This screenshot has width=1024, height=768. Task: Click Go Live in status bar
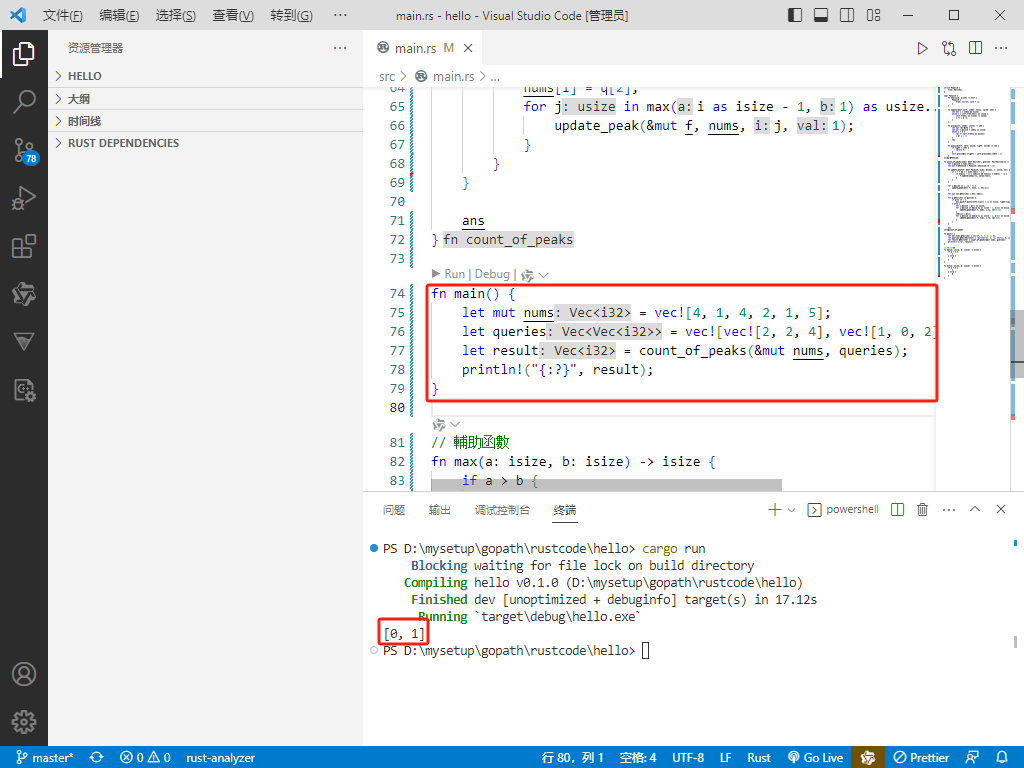pos(816,758)
